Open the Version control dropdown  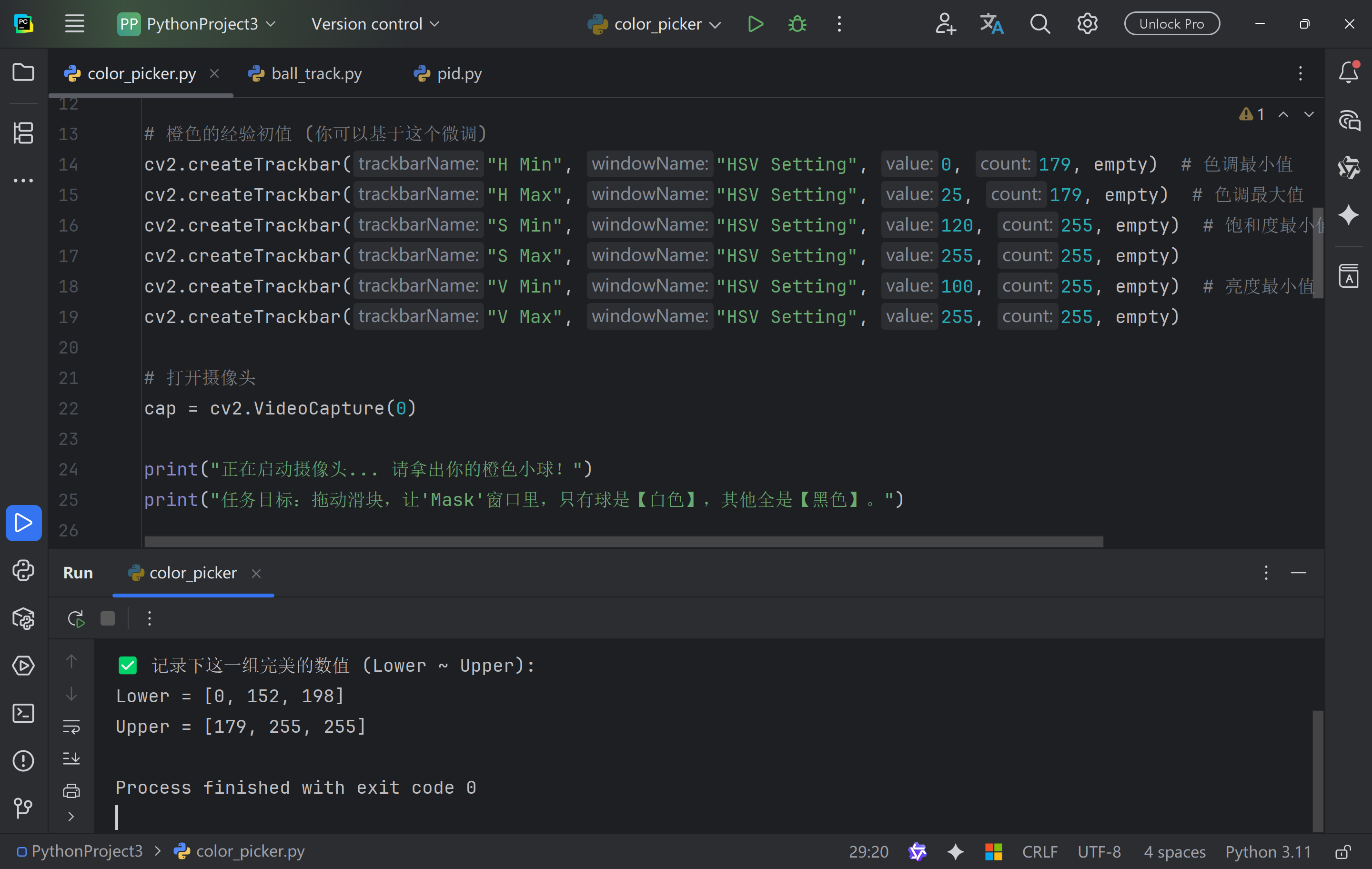(375, 24)
